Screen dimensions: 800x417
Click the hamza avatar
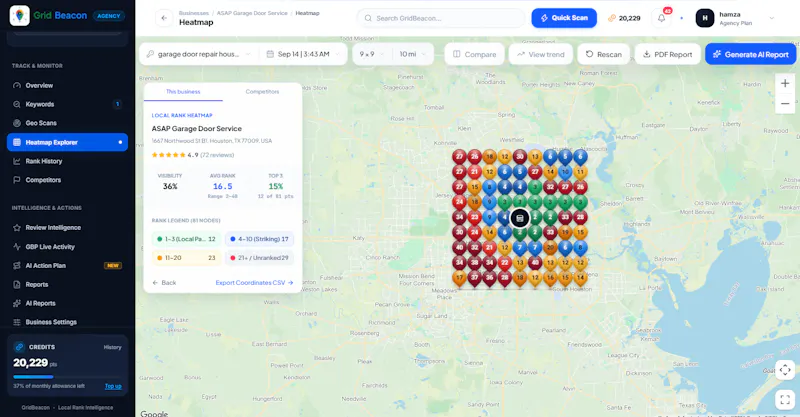pyautogui.click(x=705, y=18)
